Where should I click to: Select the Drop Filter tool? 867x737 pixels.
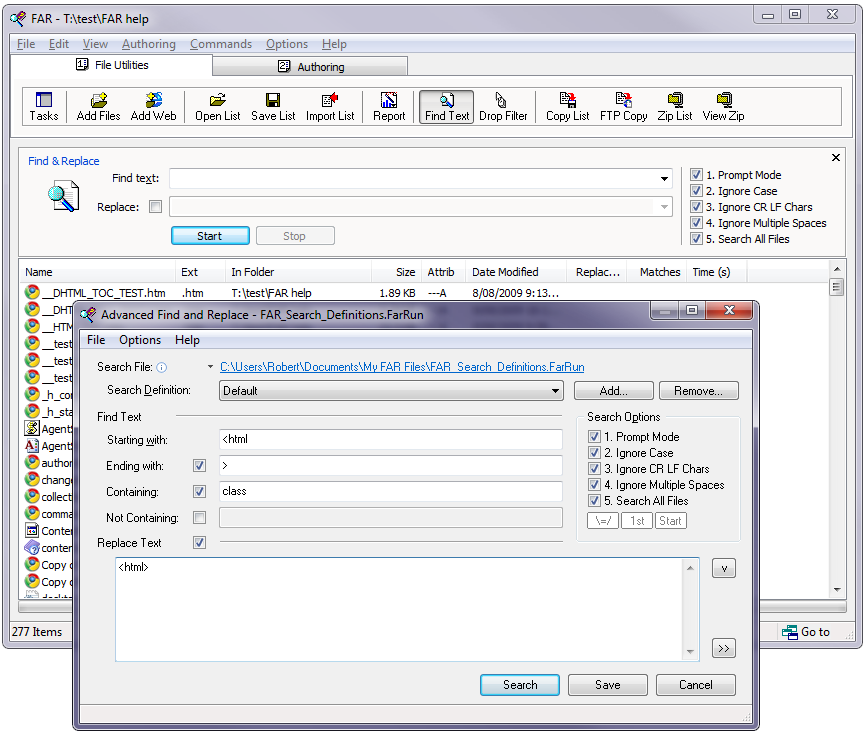(503, 106)
